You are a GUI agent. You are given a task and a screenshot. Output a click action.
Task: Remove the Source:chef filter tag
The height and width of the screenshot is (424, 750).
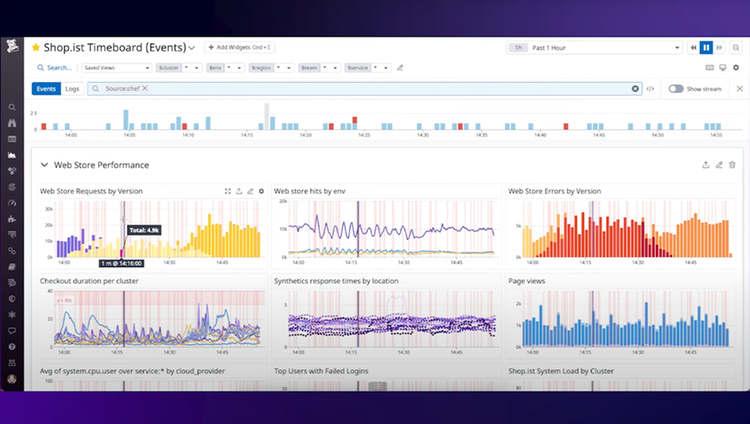[x=144, y=88]
